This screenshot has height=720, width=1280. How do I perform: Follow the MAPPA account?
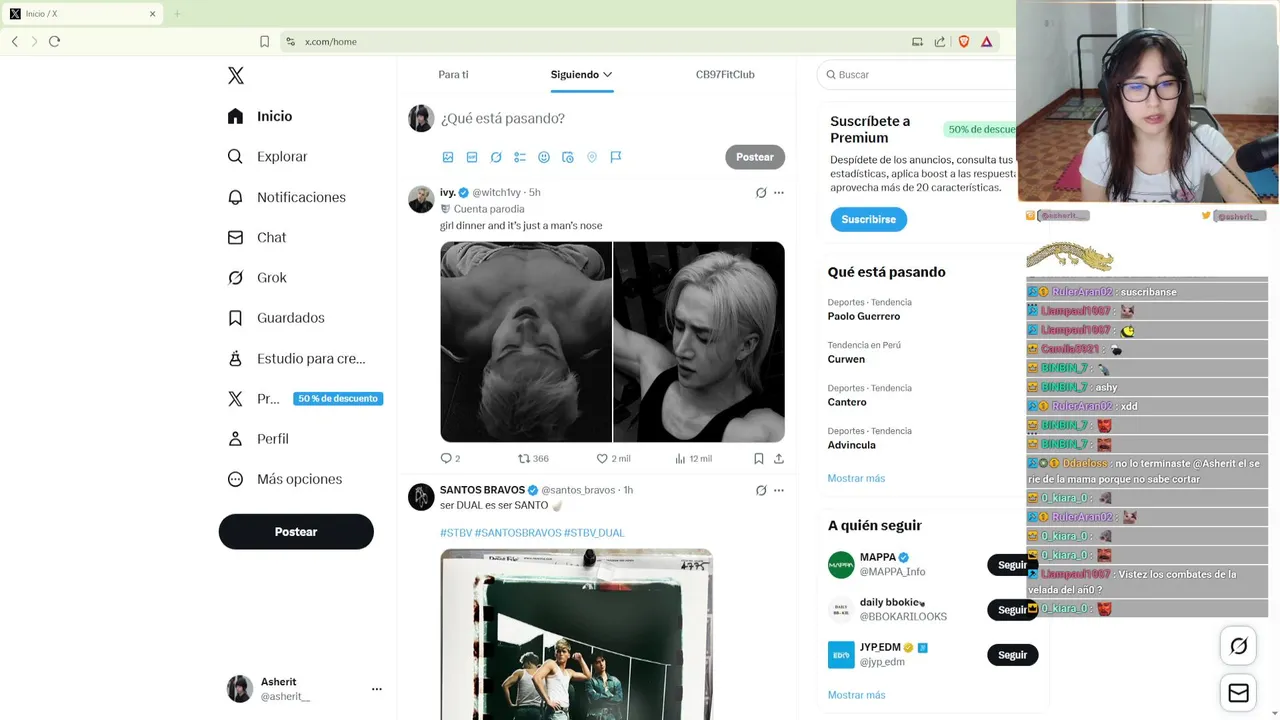(x=1012, y=565)
